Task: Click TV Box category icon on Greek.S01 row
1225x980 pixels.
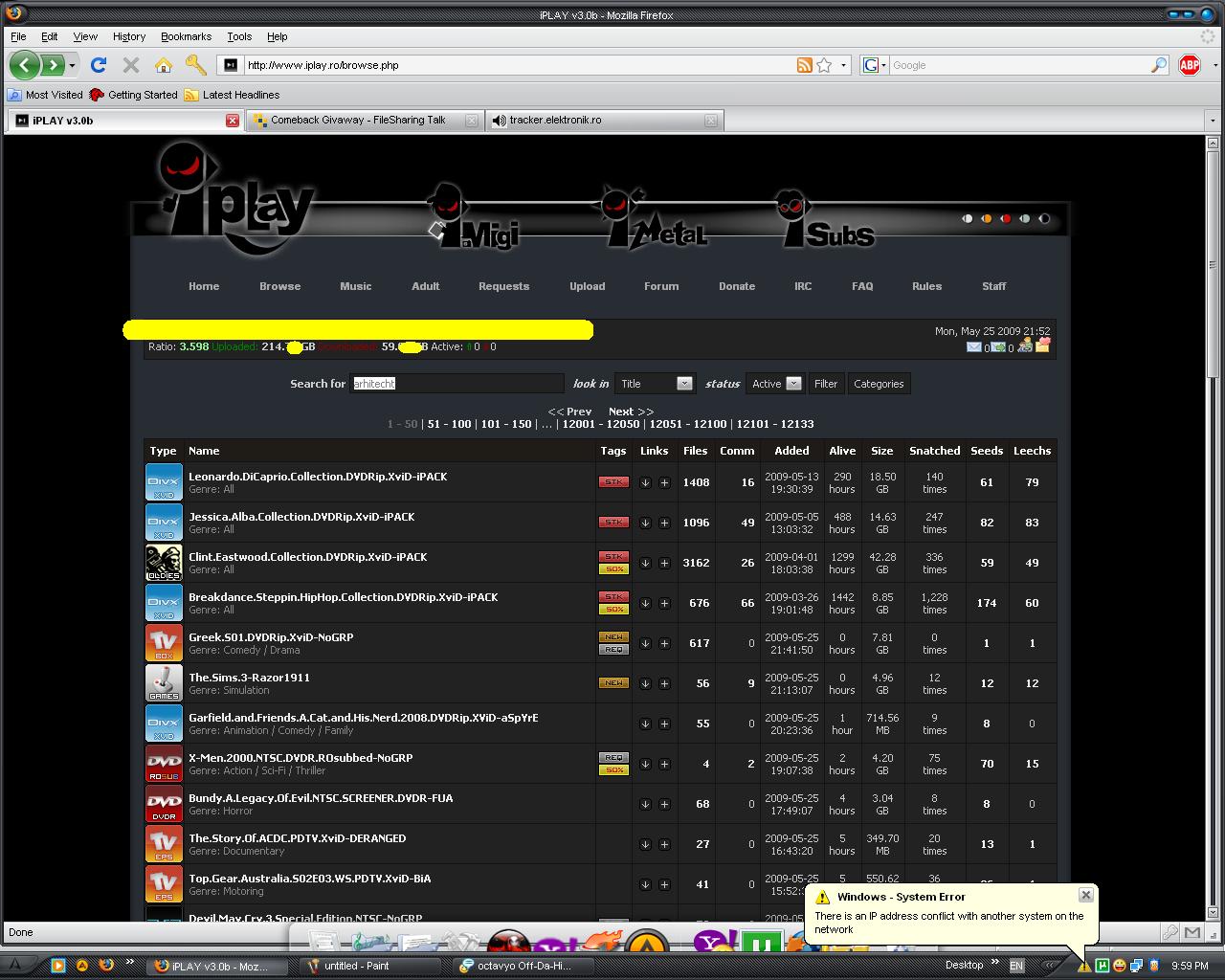Action: point(164,643)
